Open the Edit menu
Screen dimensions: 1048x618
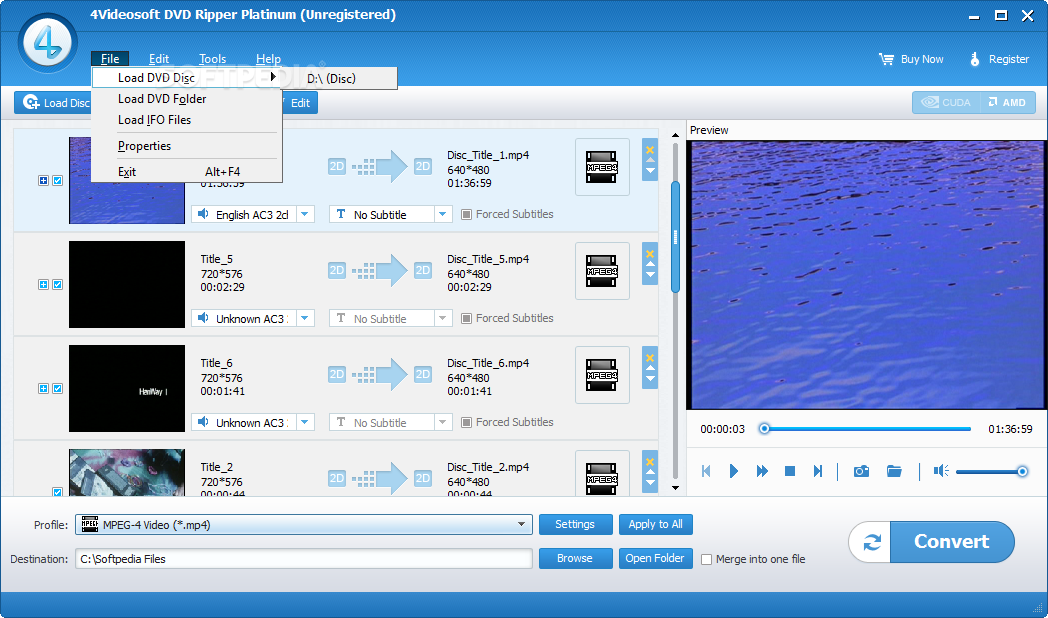coord(158,59)
